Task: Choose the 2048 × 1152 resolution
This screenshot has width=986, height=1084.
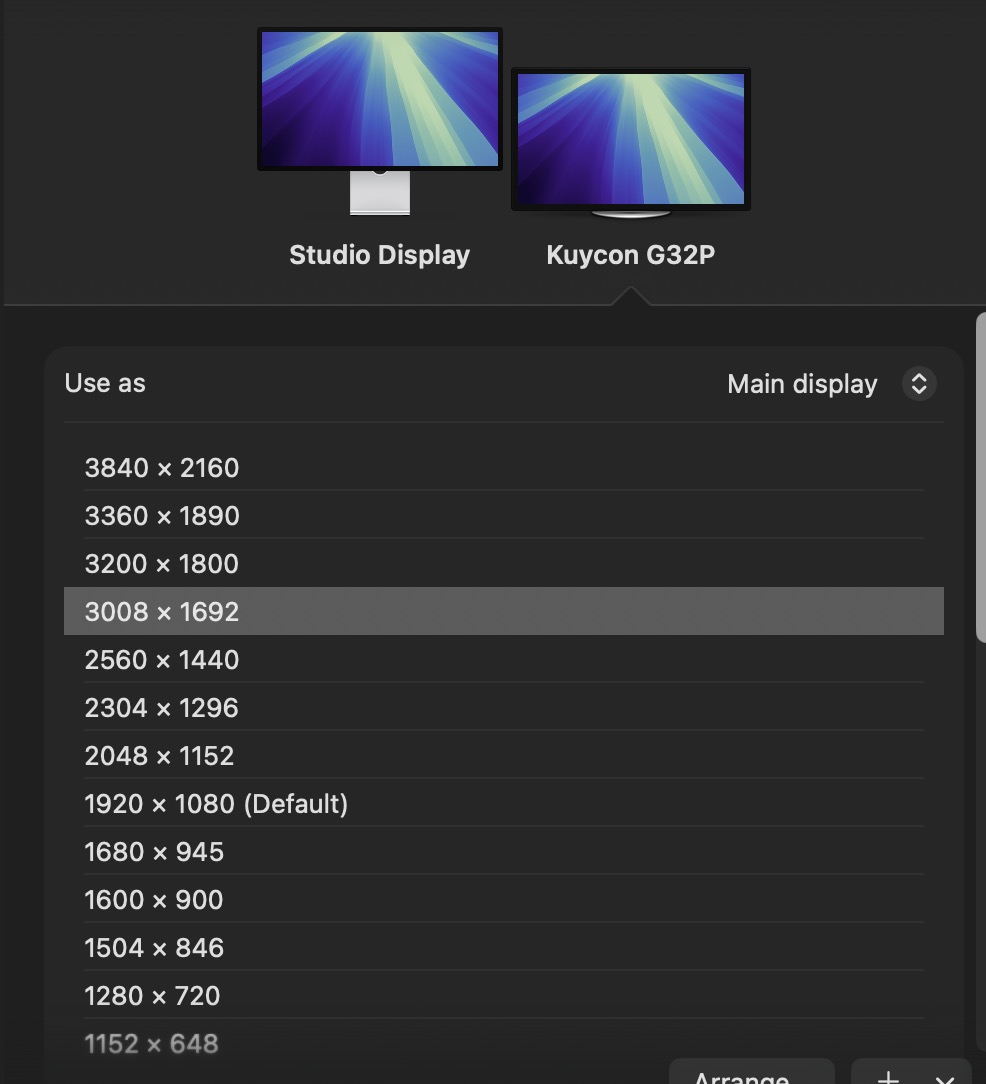Action: tap(159, 755)
